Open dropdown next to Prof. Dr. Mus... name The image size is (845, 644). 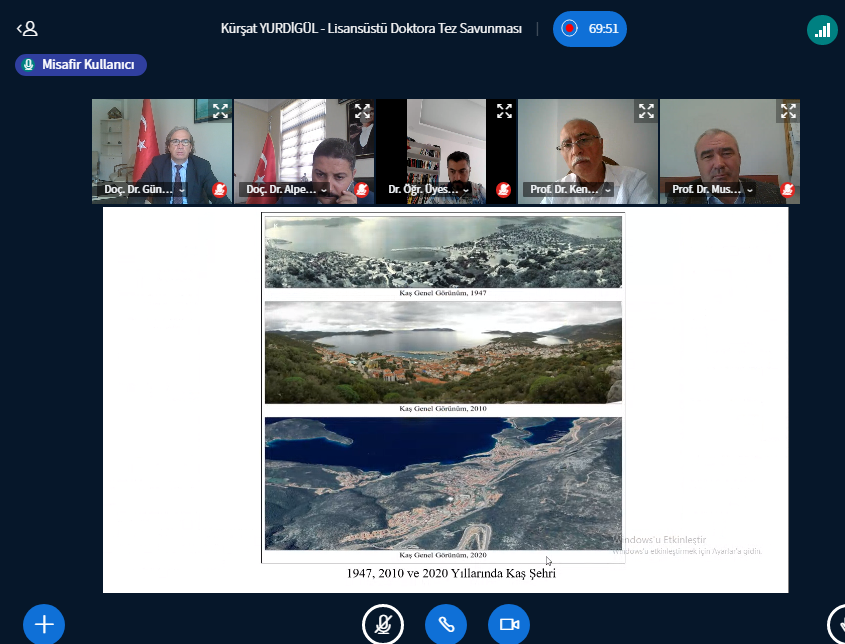(750, 190)
